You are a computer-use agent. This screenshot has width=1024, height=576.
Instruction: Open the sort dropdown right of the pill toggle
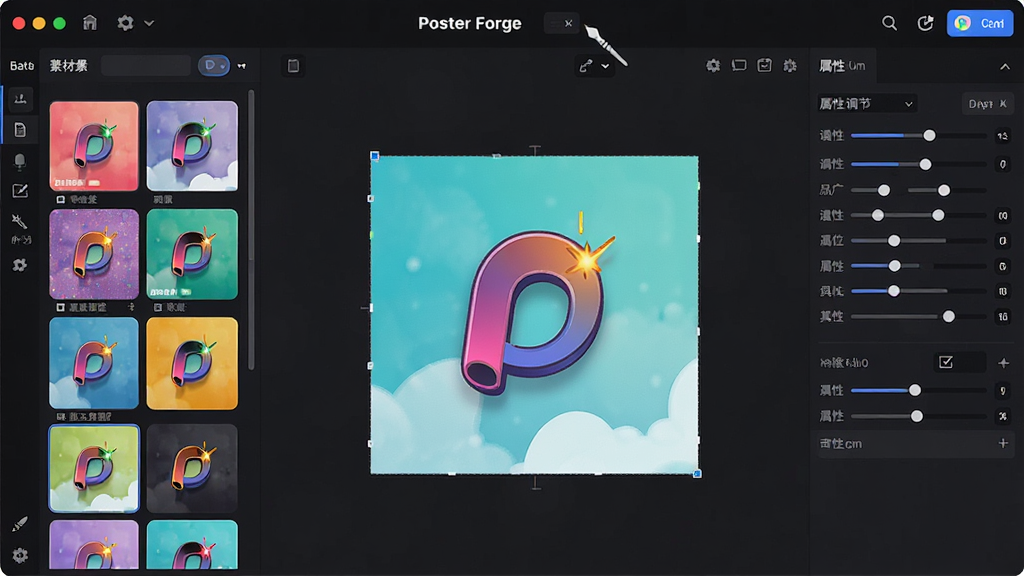point(242,66)
